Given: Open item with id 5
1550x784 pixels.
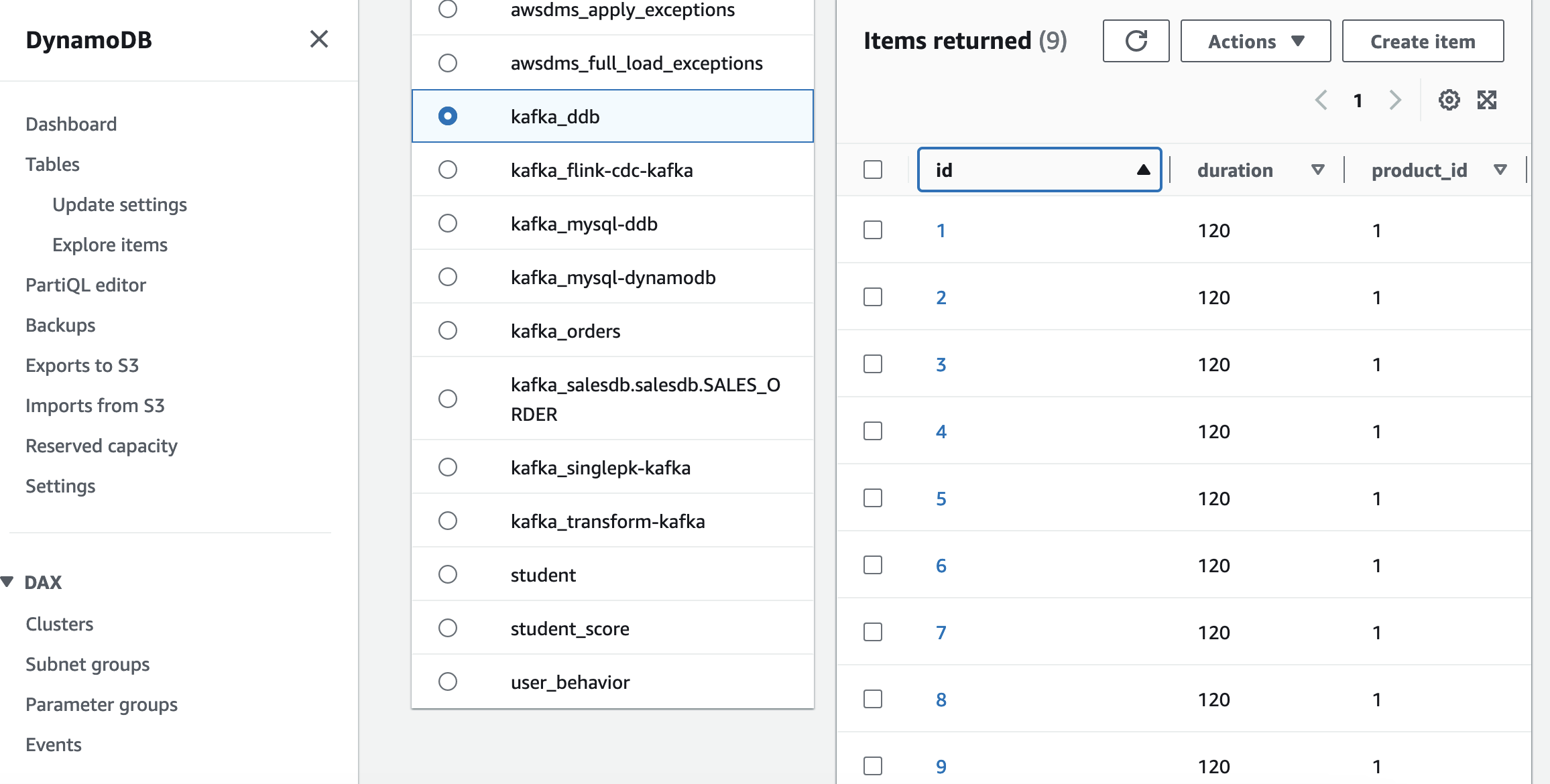Looking at the screenshot, I should click(x=941, y=499).
